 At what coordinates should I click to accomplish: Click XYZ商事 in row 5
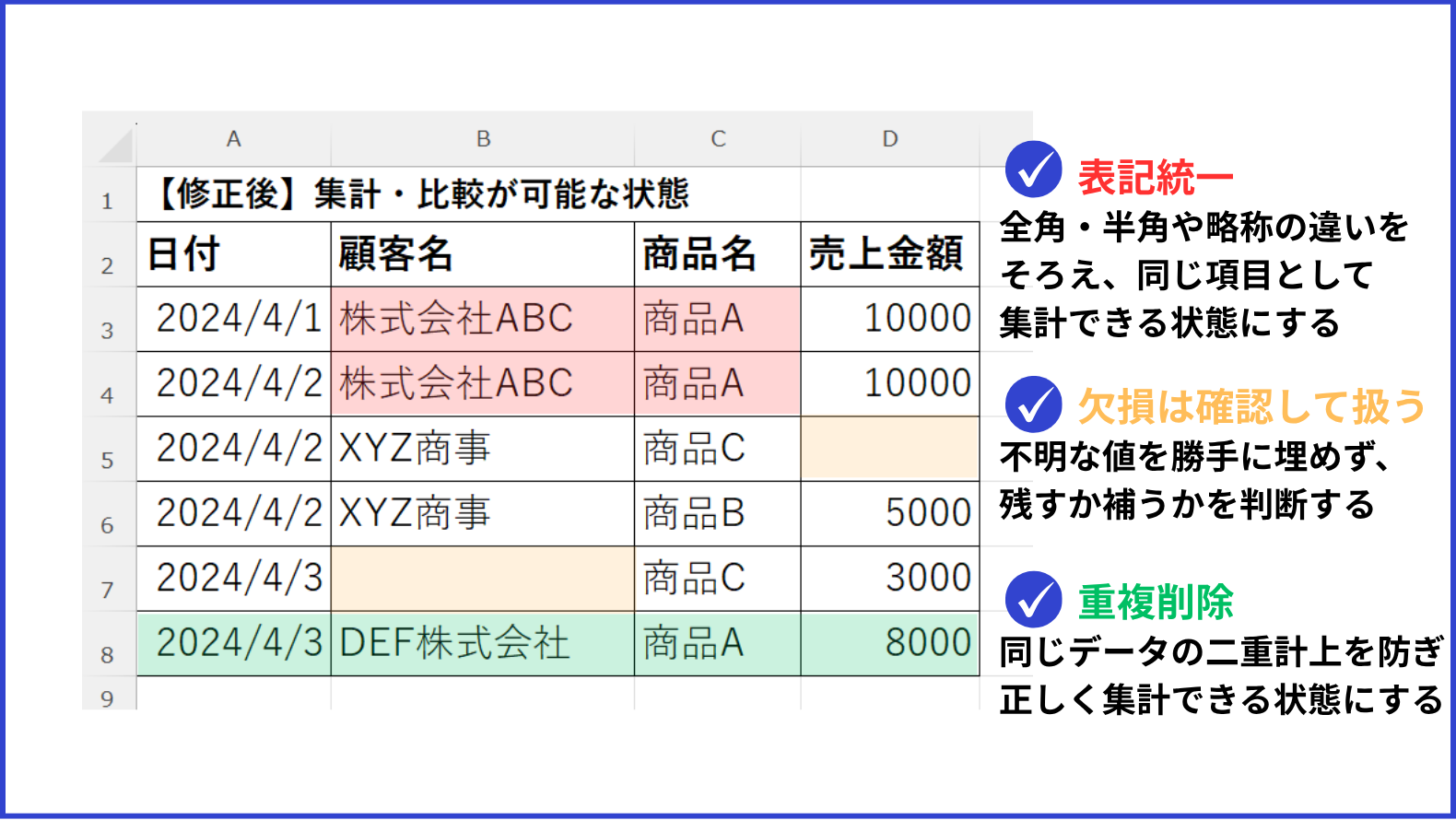tap(483, 449)
